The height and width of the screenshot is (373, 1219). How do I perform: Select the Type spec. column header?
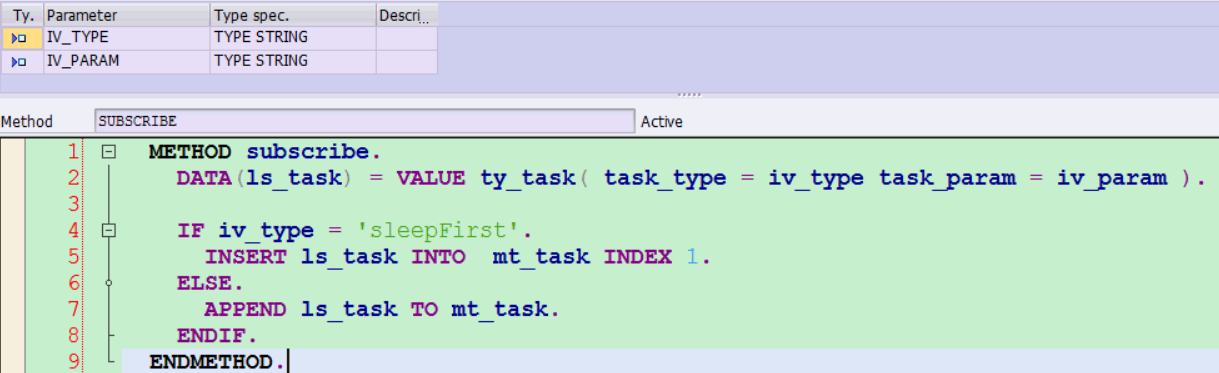click(x=293, y=16)
